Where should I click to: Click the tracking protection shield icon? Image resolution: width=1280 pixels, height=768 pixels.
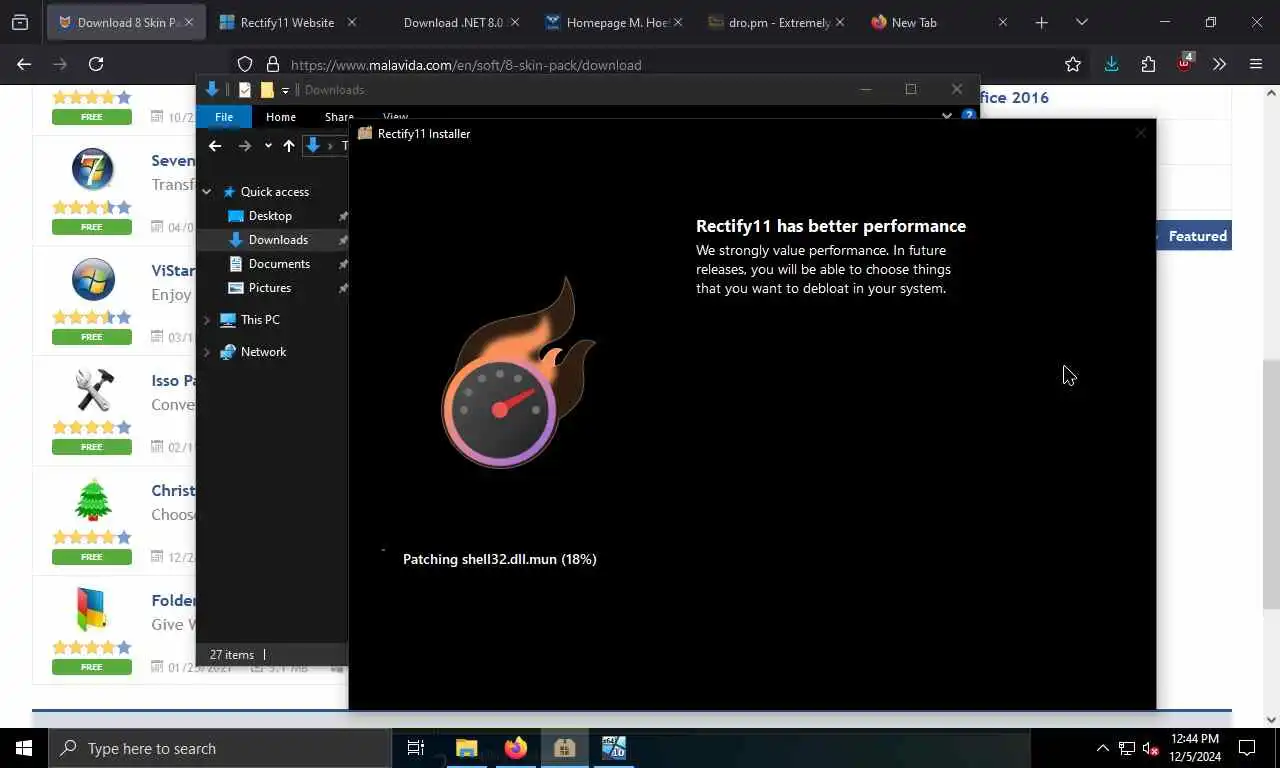[245, 65]
